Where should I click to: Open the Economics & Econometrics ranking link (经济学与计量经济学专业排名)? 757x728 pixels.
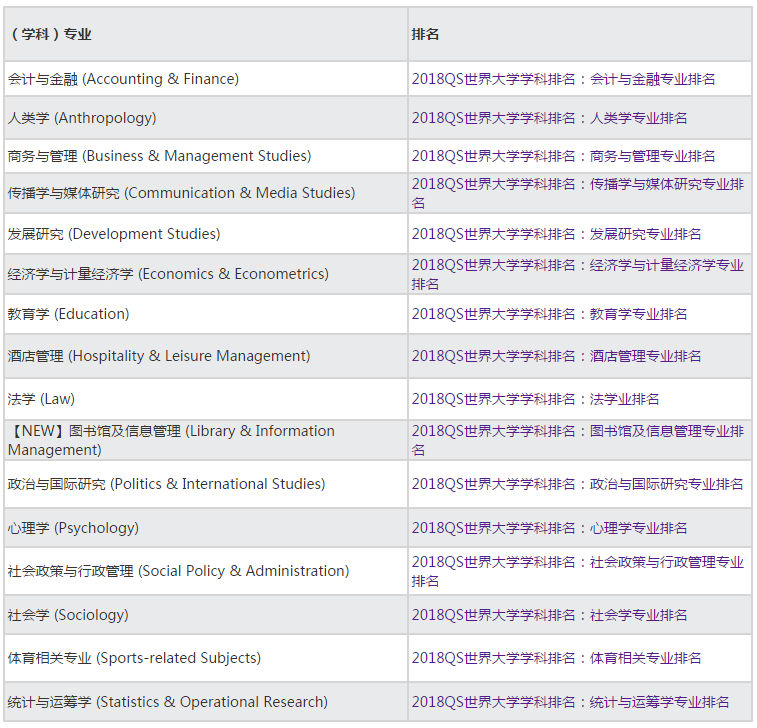coord(577,274)
